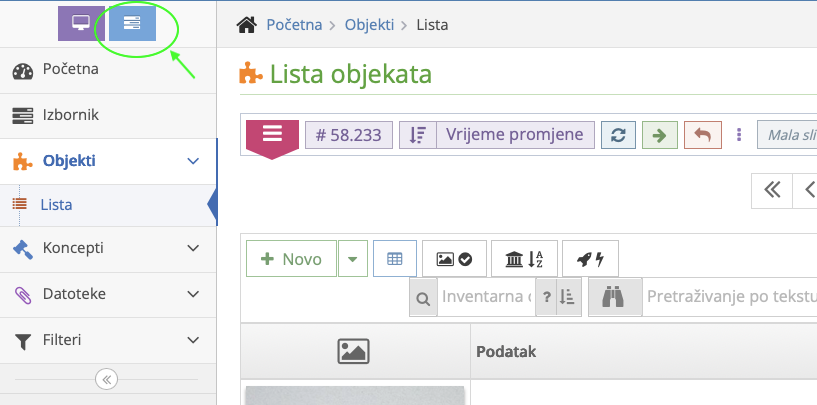Click the refresh icon button
This screenshot has width=817, height=405.
[x=618, y=136]
